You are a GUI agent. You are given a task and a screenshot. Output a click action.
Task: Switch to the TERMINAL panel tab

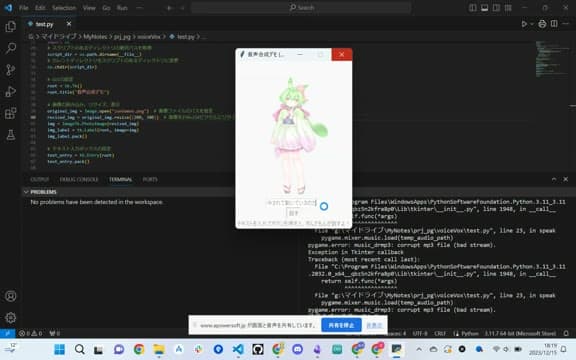[x=120, y=179]
